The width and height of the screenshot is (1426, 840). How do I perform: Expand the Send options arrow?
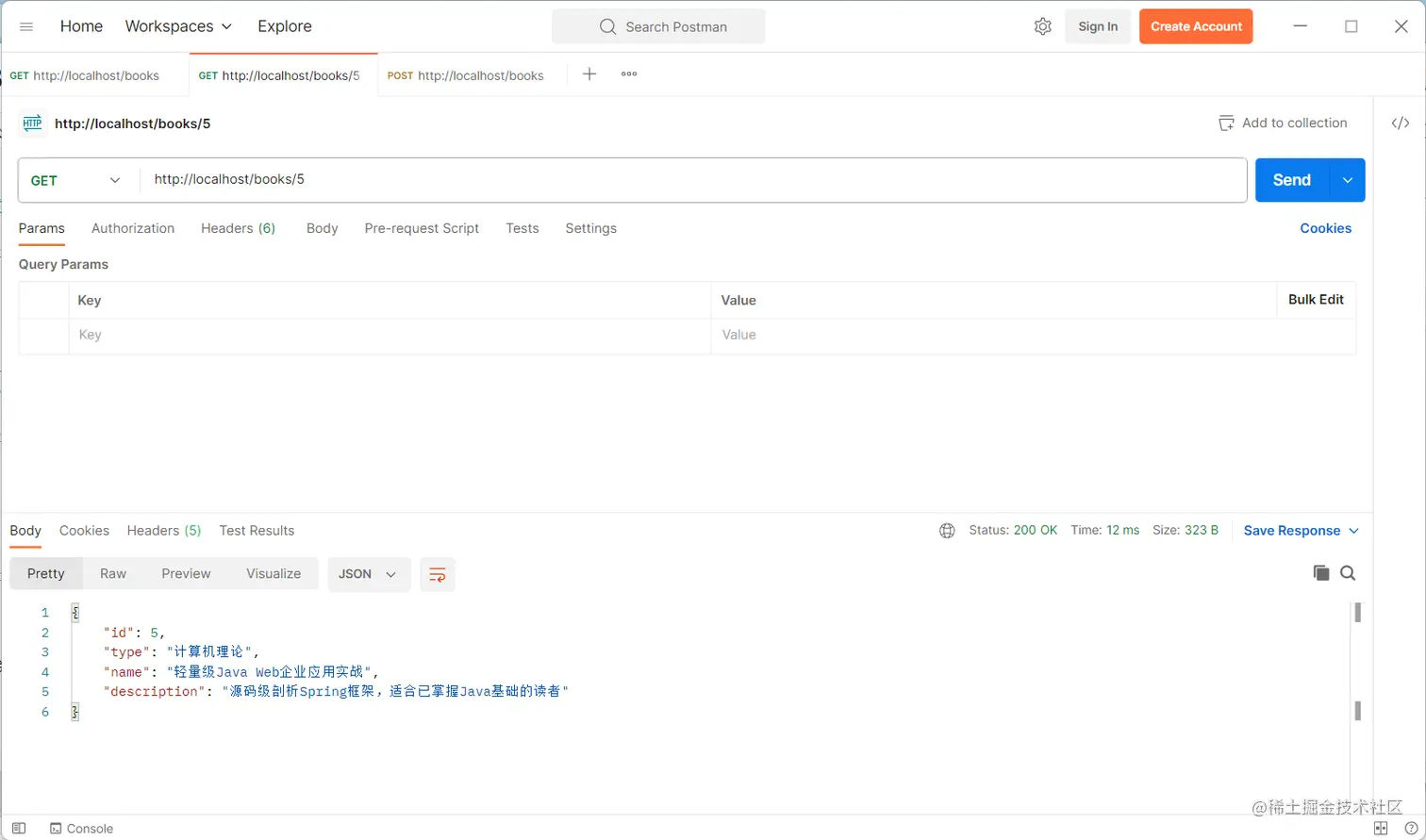point(1347,180)
